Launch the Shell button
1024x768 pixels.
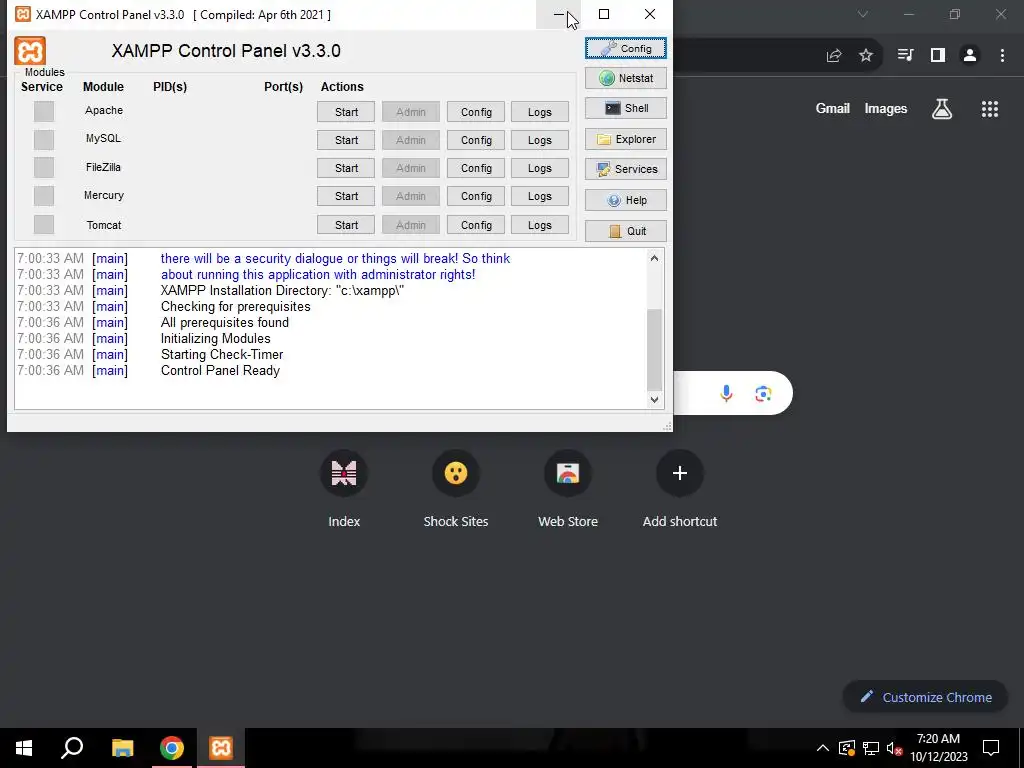click(626, 108)
